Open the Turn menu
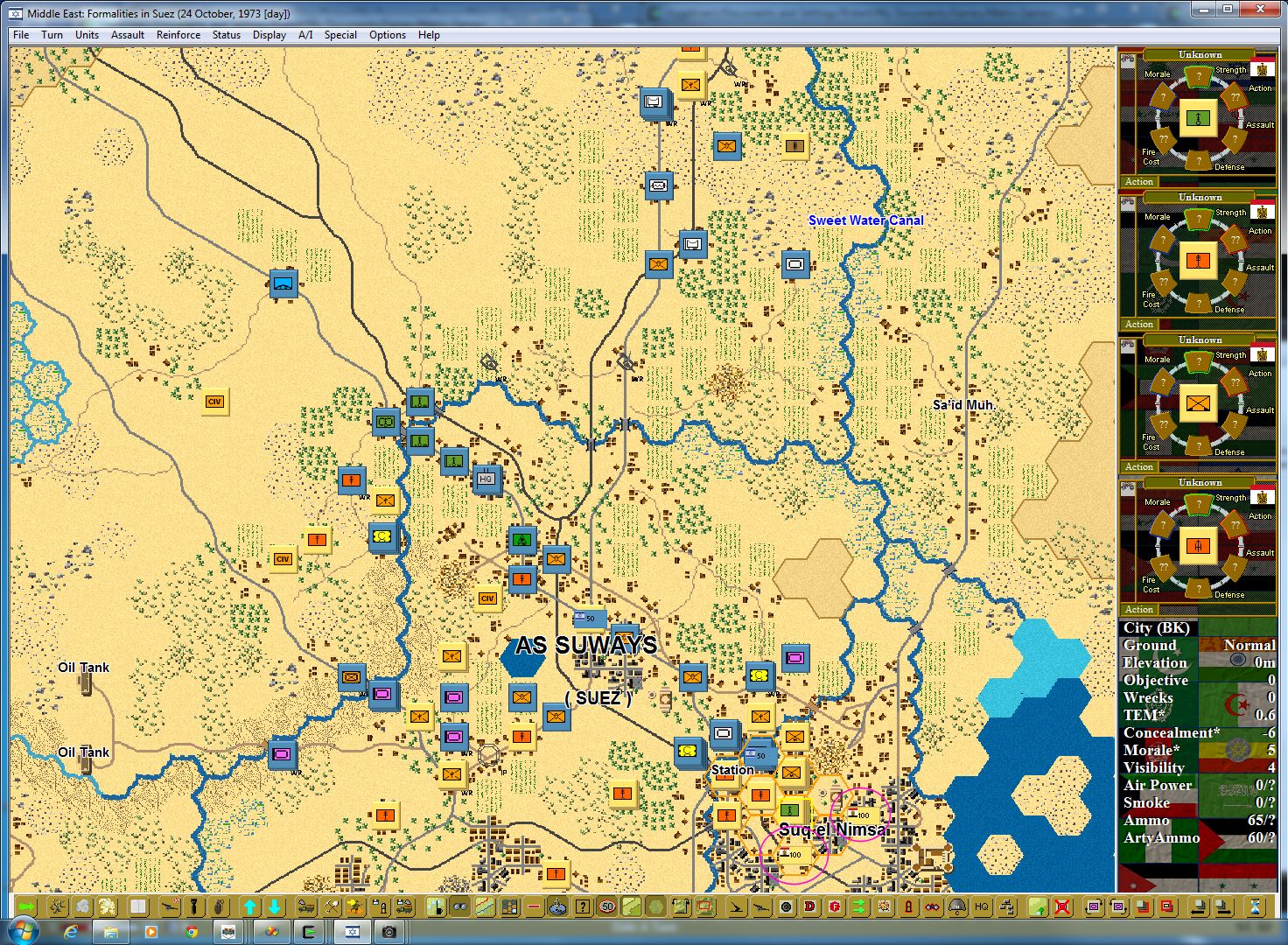 click(52, 35)
